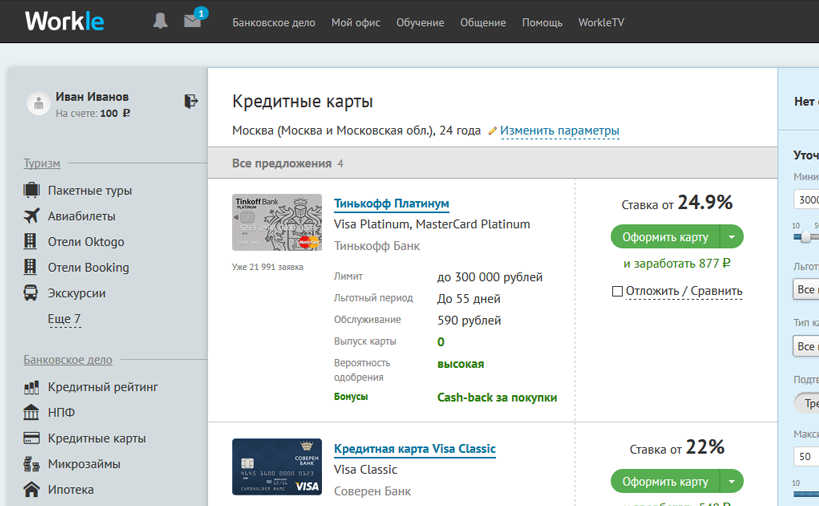The width and height of the screenshot is (819, 506).
Task: Click the lower slider track under the 50 field
Action: (x=806, y=493)
